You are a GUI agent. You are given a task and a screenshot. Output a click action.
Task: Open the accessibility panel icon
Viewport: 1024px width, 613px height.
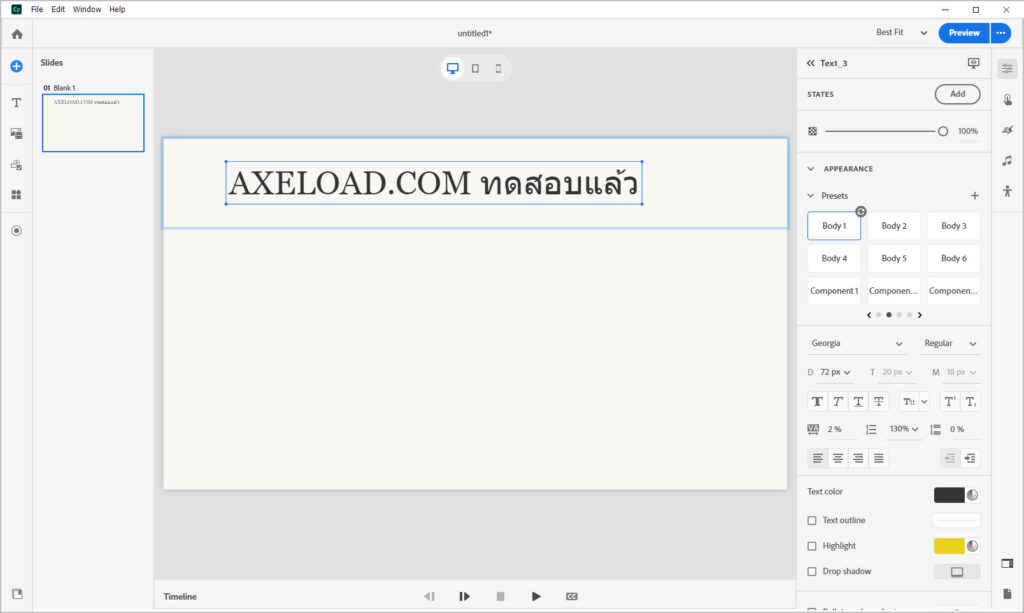1007,191
